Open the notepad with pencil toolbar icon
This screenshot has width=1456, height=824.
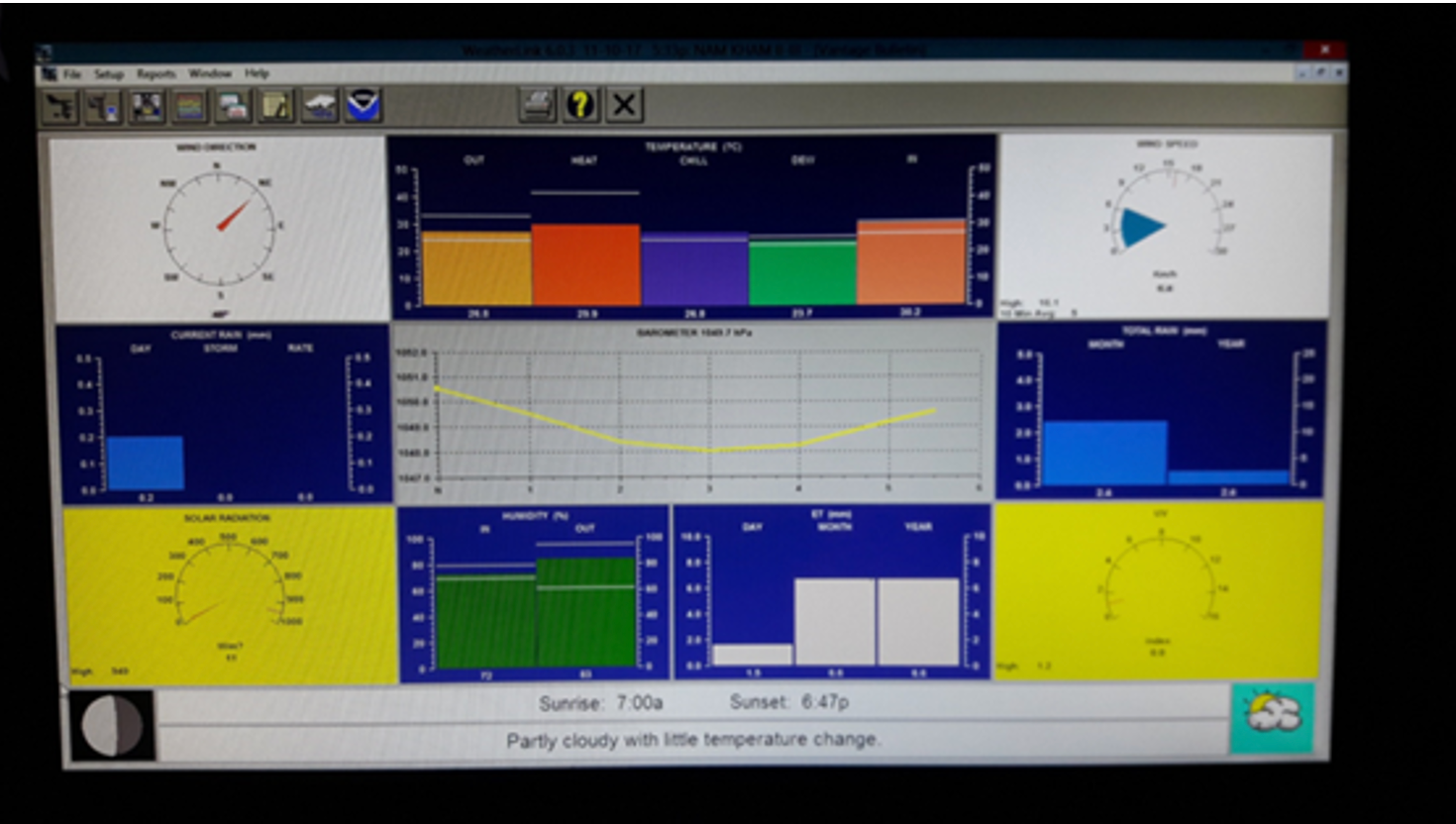pyautogui.click(x=276, y=106)
